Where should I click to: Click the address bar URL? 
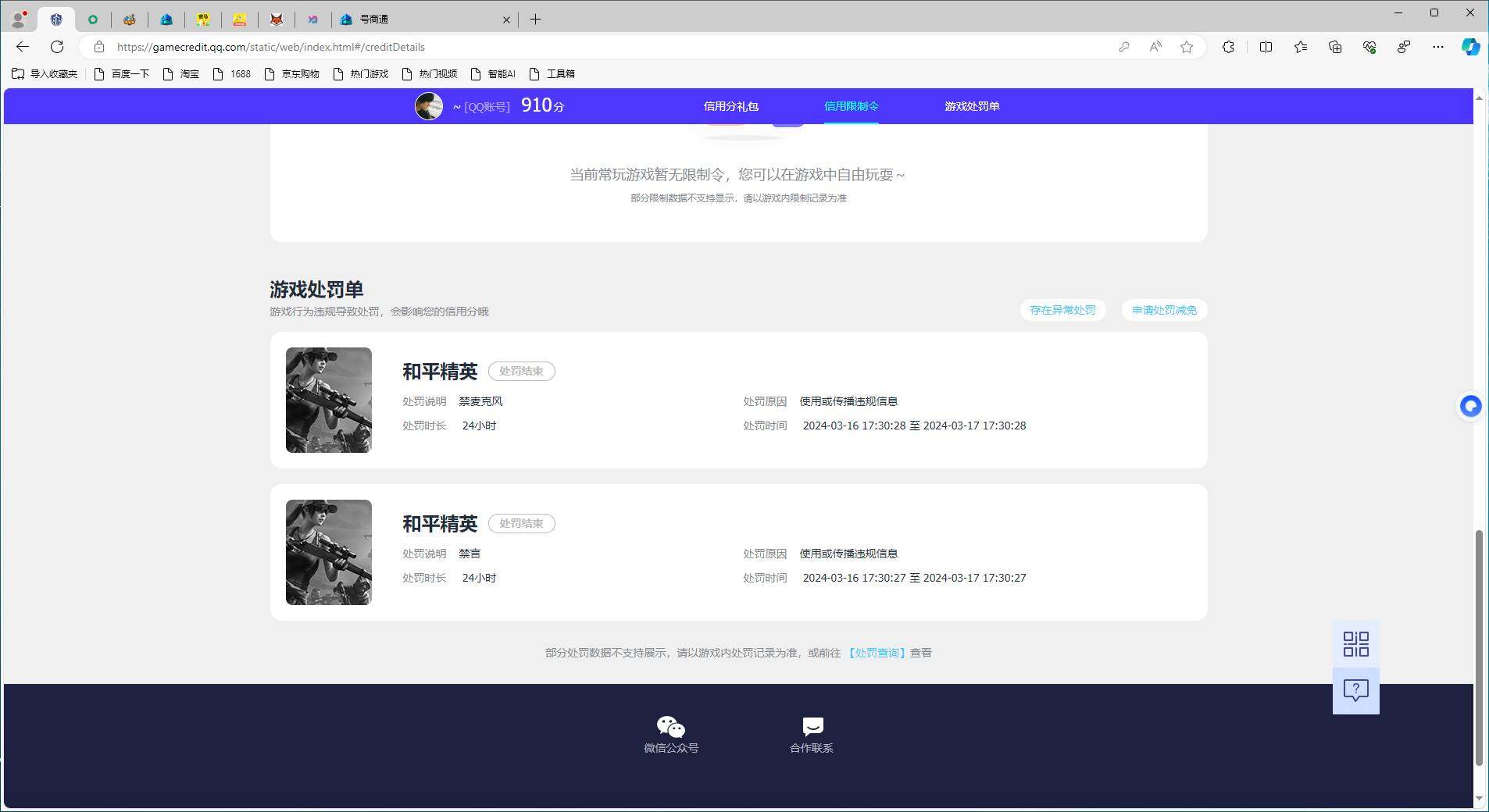pyautogui.click(x=271, y=47)
